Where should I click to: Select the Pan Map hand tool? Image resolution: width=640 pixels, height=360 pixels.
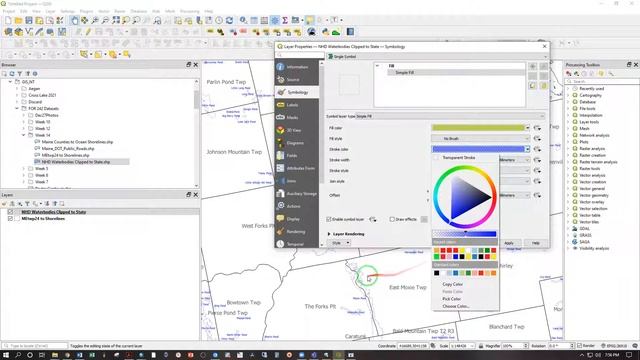click(75, 20)
